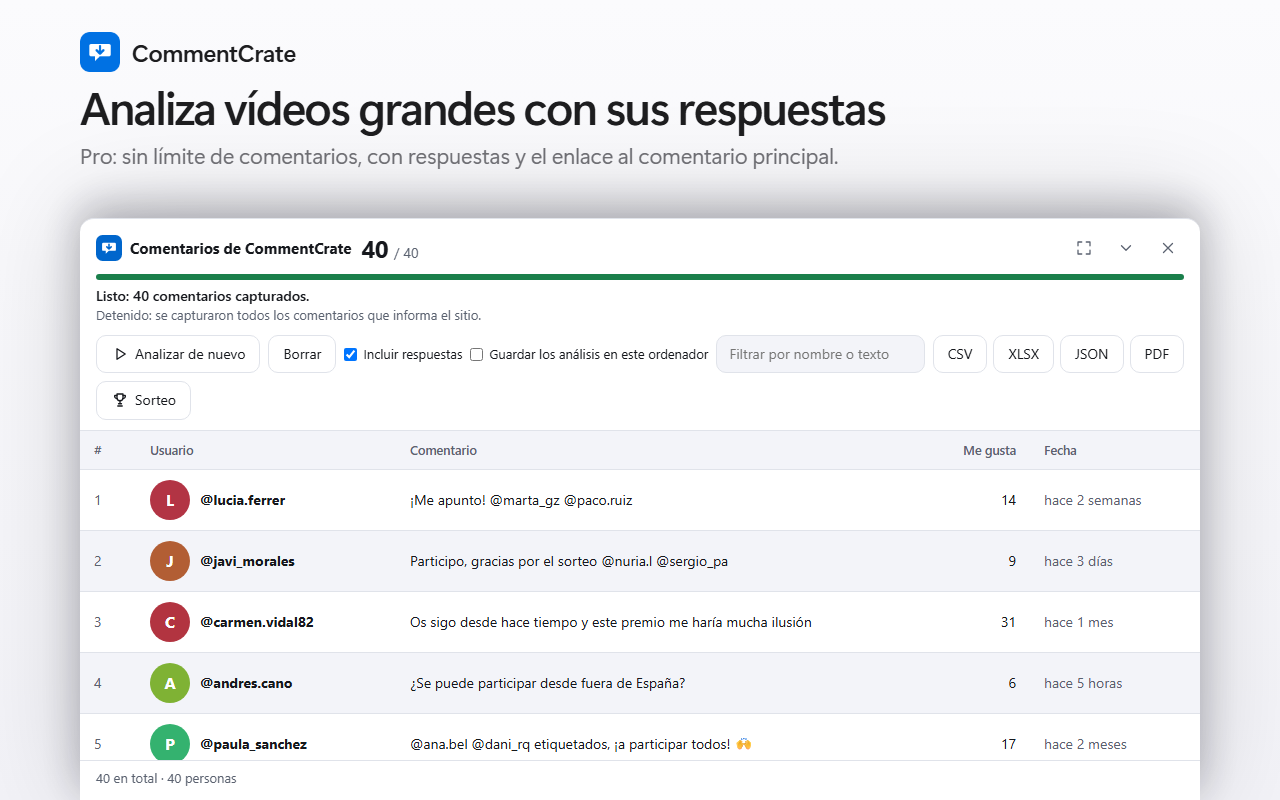The width and height of the screenshot is (1280, 800).
Task: Click the like count 31 for @carmen.vidal82
Action: [1008, 622]
